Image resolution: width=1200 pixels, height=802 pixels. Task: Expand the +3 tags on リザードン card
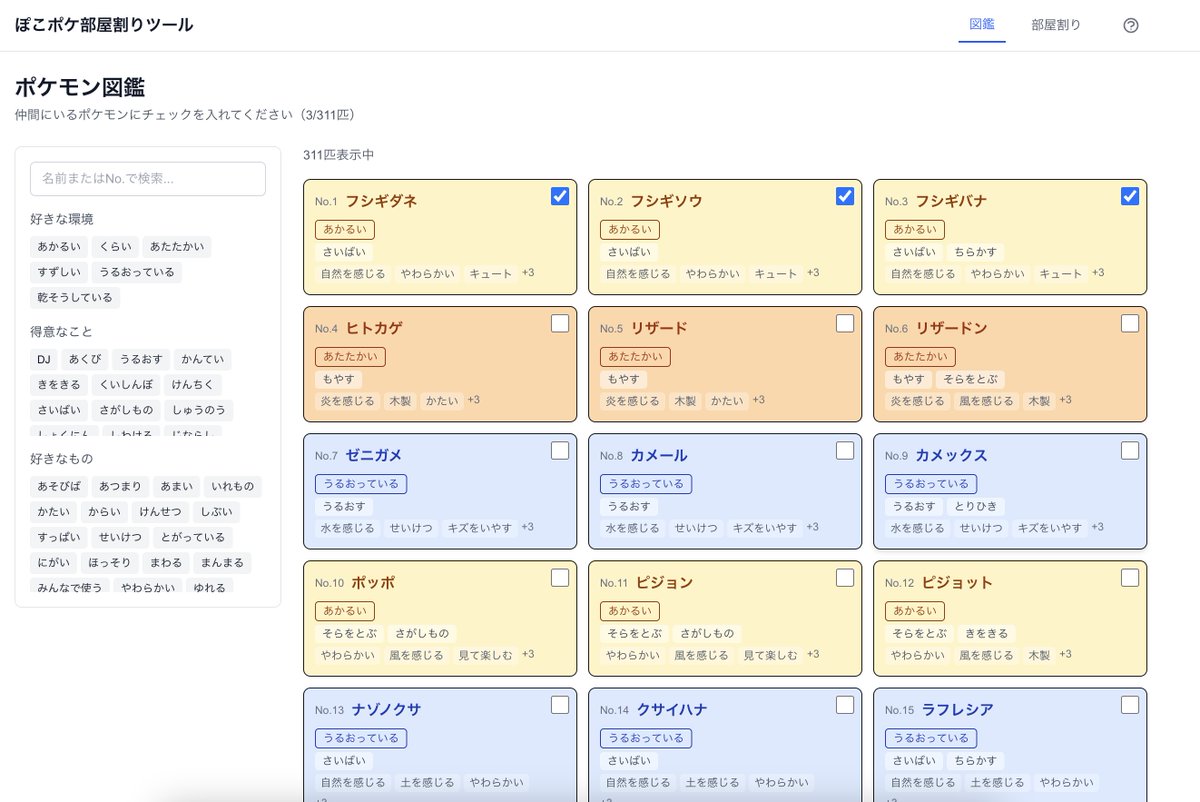coord(1065,400)
